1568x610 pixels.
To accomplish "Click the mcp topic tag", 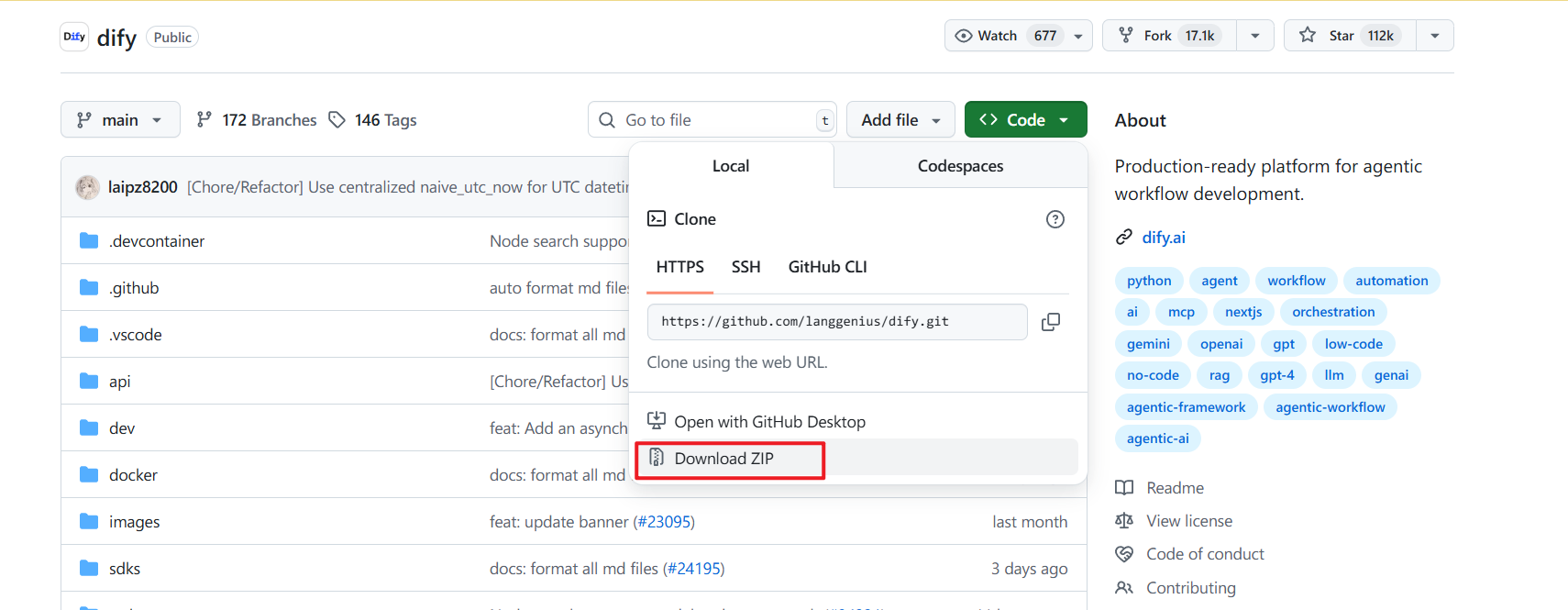I will (x=1181, y=312).
